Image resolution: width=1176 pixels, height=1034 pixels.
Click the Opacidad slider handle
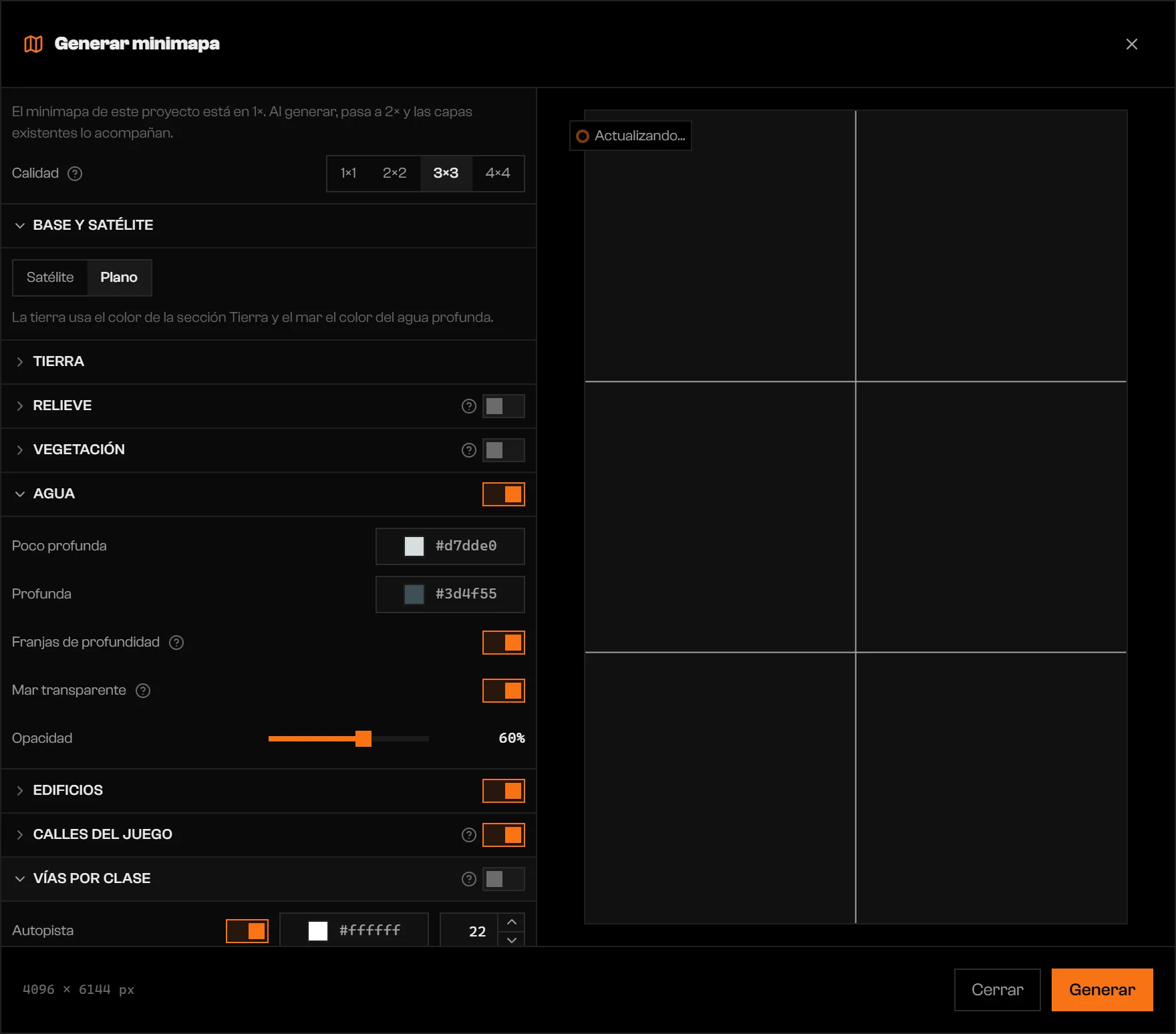(363, 739)
